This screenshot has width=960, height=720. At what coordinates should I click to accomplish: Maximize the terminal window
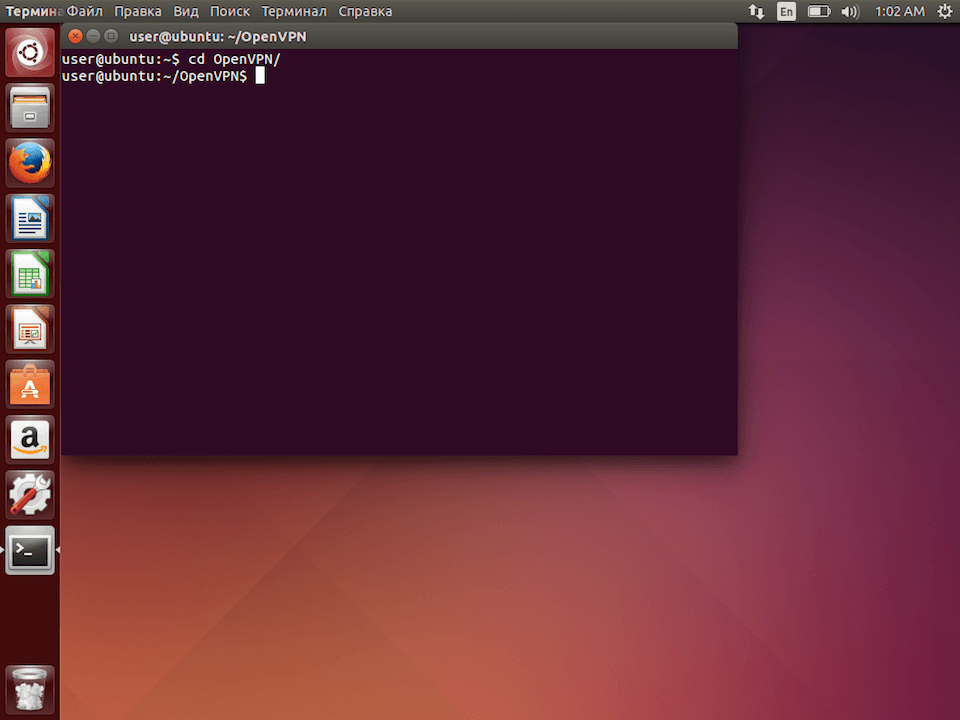(x=110, y=35)
